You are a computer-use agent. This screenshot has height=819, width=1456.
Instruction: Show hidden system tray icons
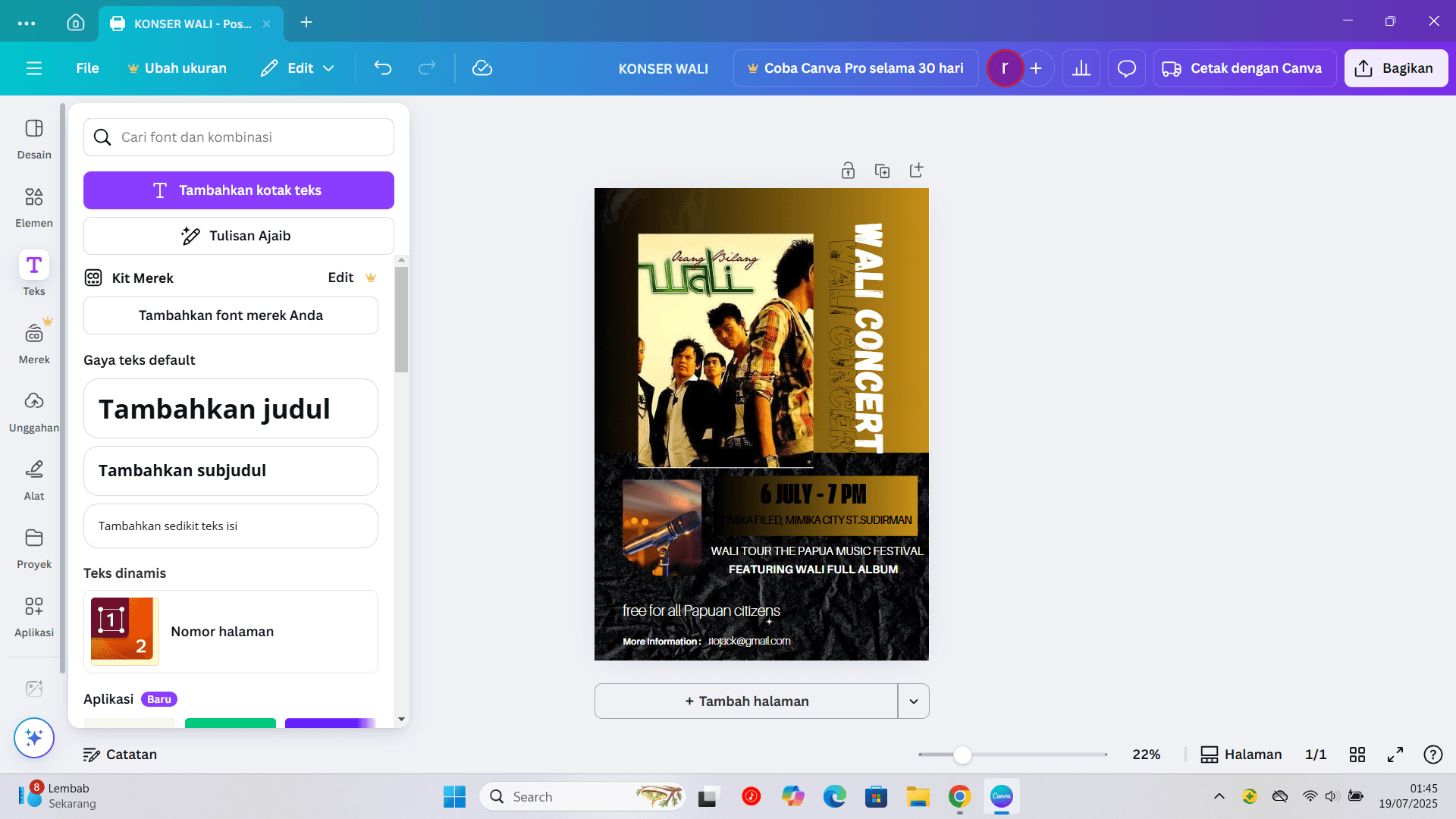click(1219, 796)
